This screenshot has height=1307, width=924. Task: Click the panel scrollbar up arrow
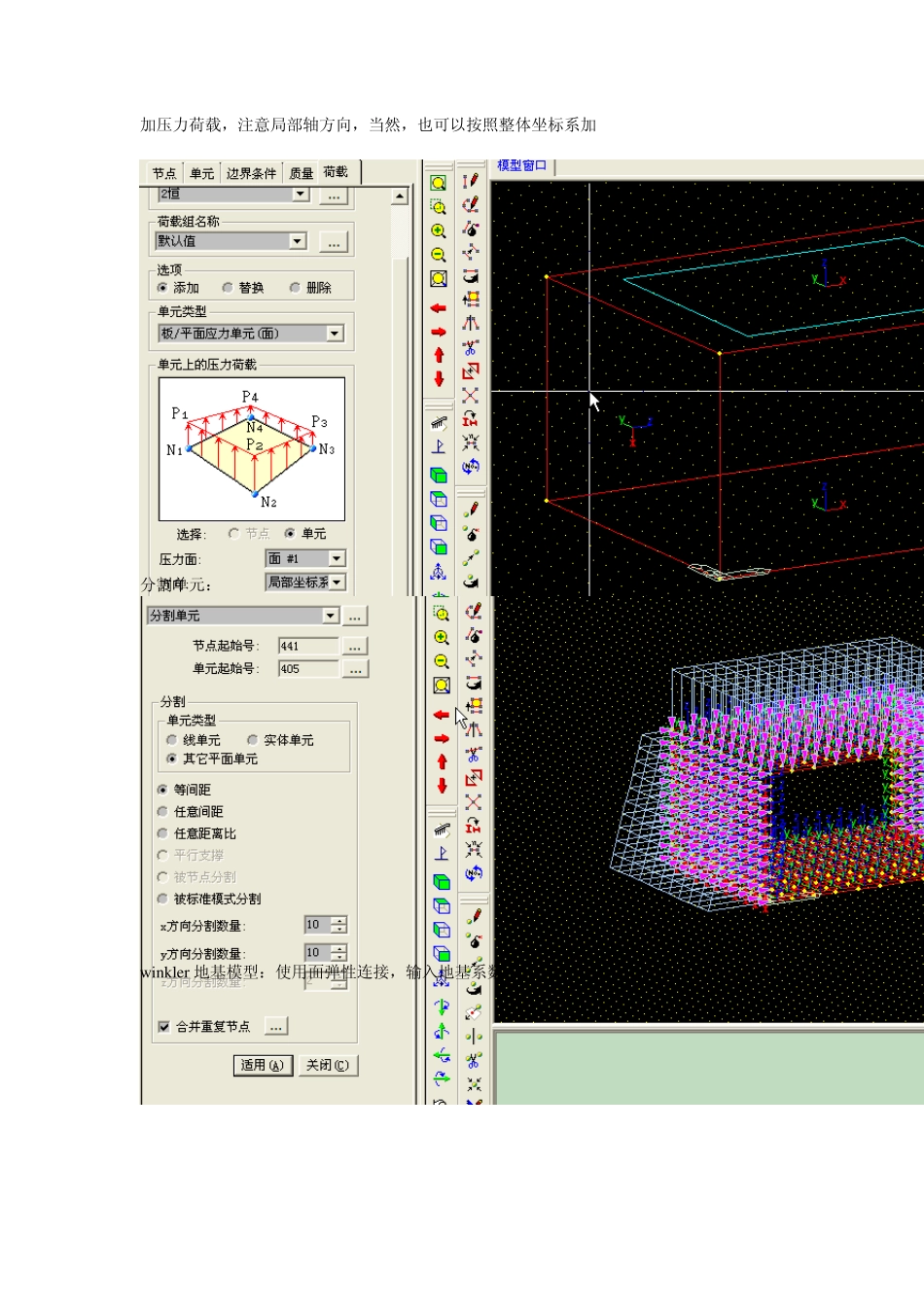point(400,196)
